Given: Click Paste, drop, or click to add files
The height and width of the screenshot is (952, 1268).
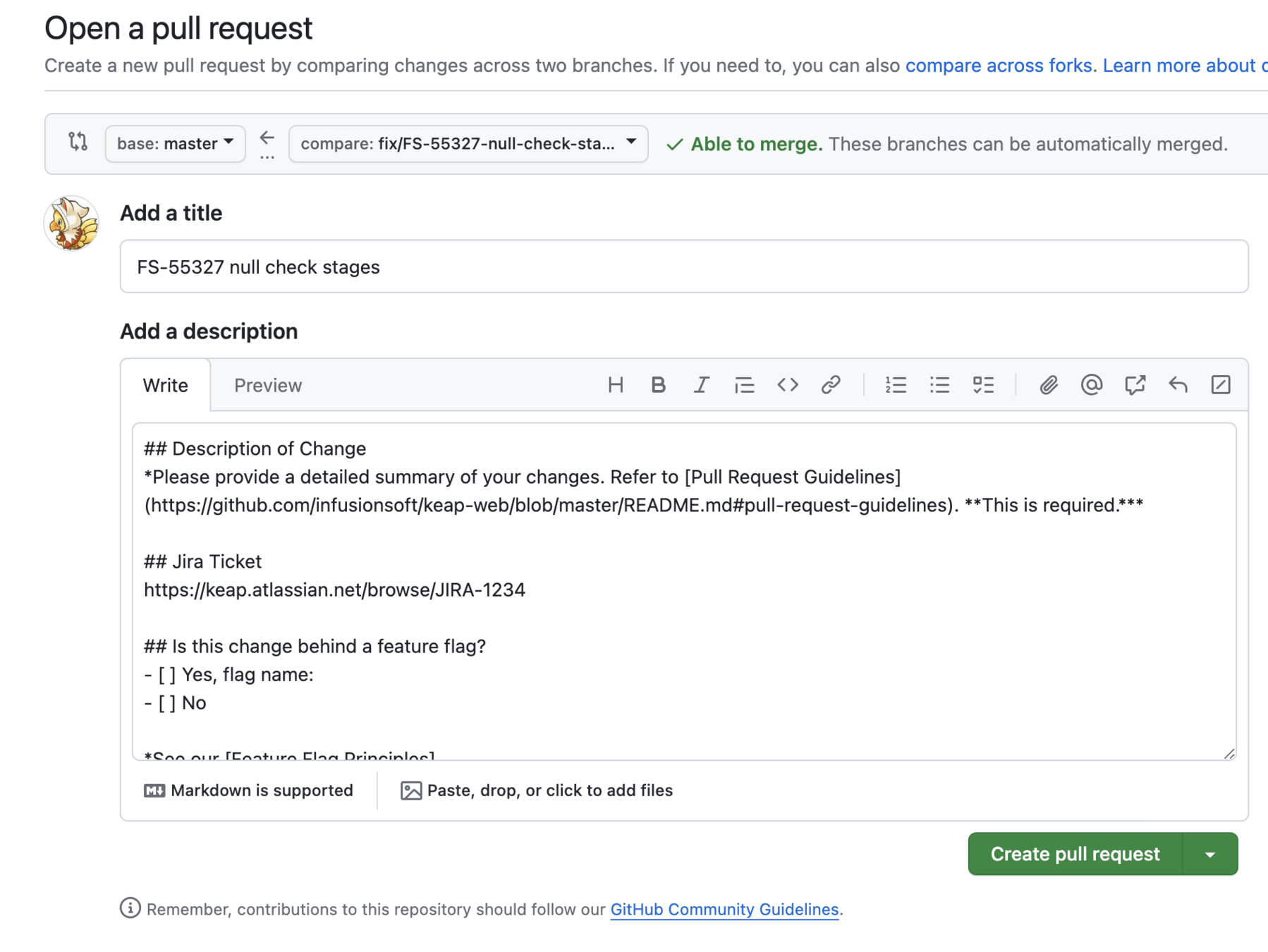Looking at the screenshot, I should pos(537,791).
